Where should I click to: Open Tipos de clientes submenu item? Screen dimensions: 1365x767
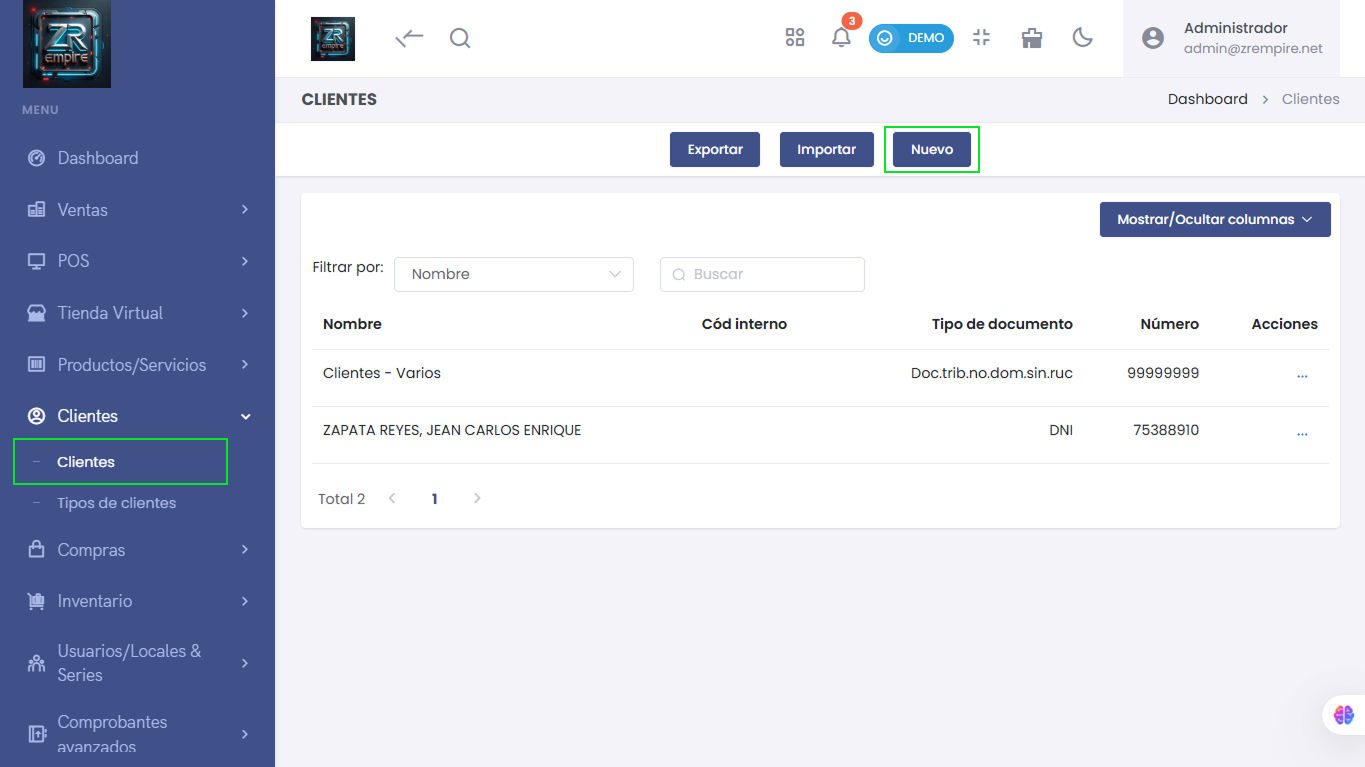116,503
